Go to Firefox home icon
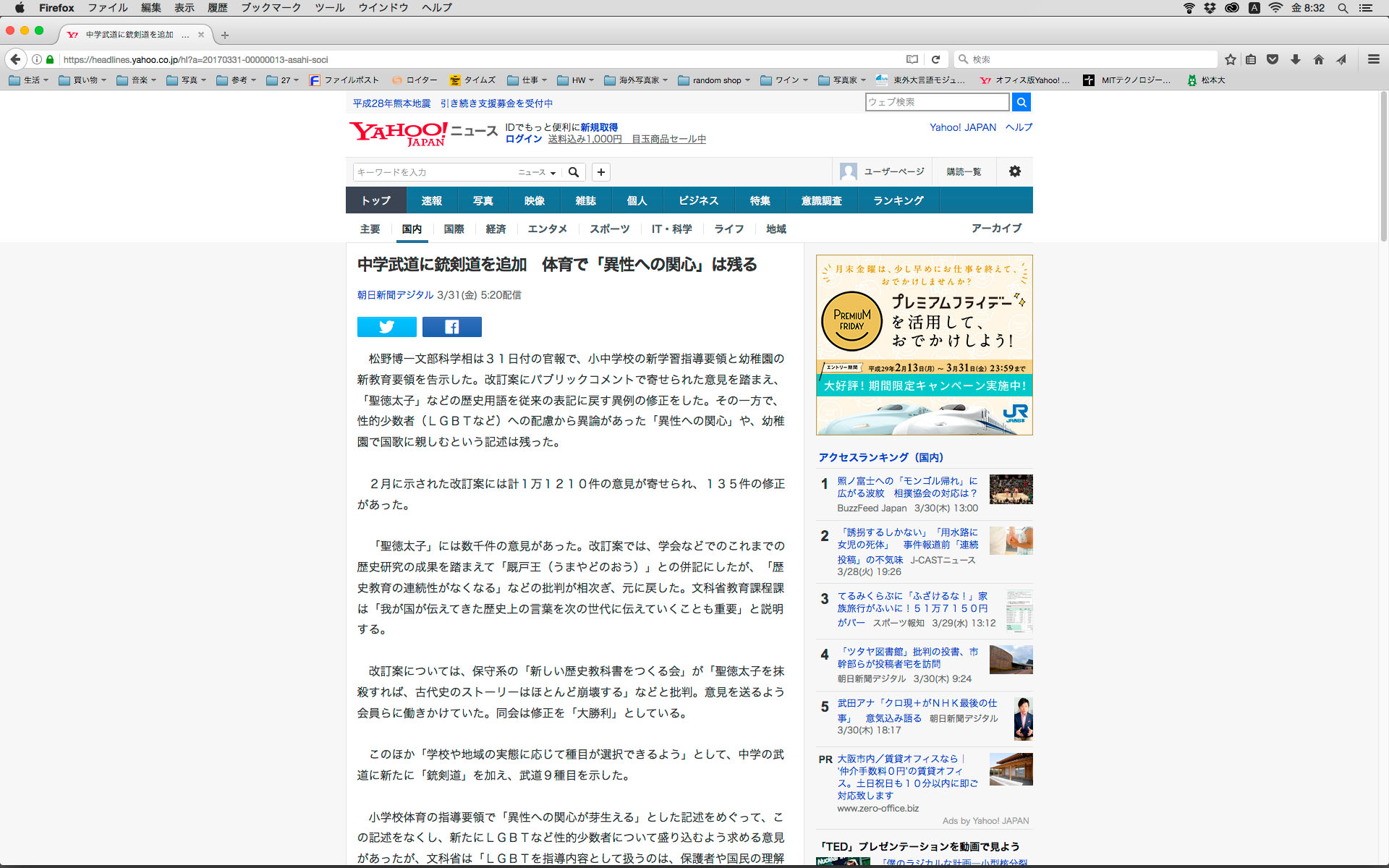The image size is (1389, 868). click(1318, 59)
